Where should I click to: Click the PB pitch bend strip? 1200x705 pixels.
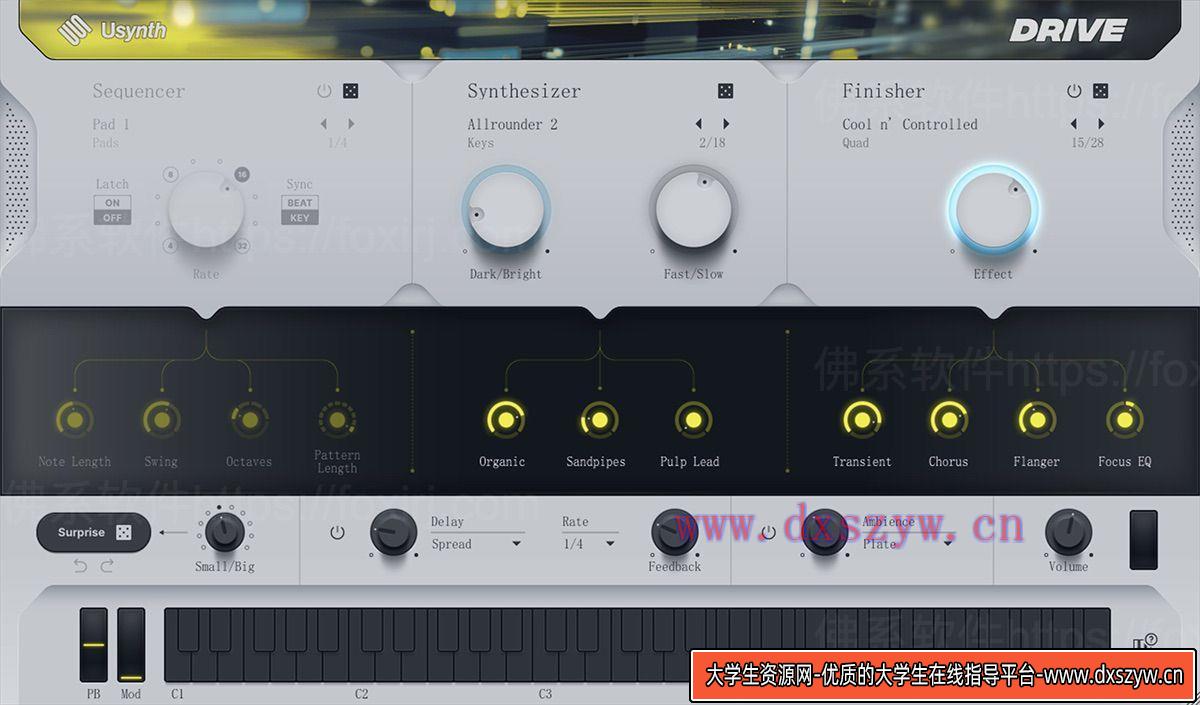point(94,645)
